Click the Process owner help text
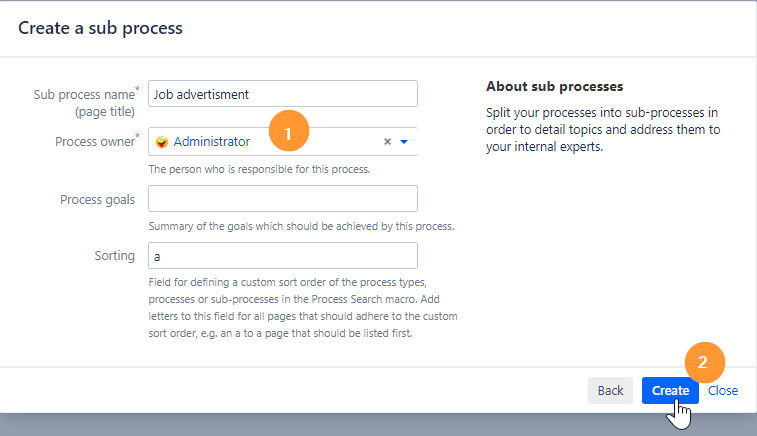Screen dimensions: 757x436 coord(259,169)
